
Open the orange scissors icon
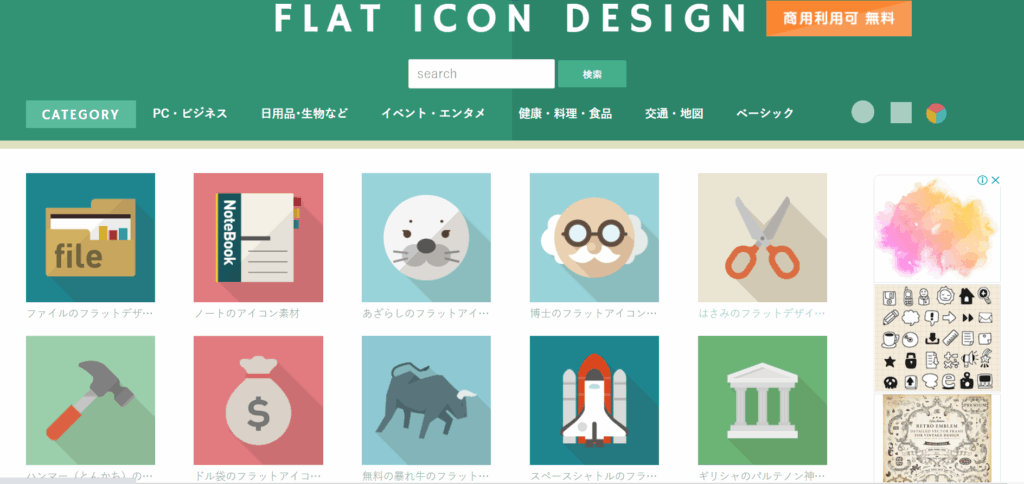(x=762, y=237)
